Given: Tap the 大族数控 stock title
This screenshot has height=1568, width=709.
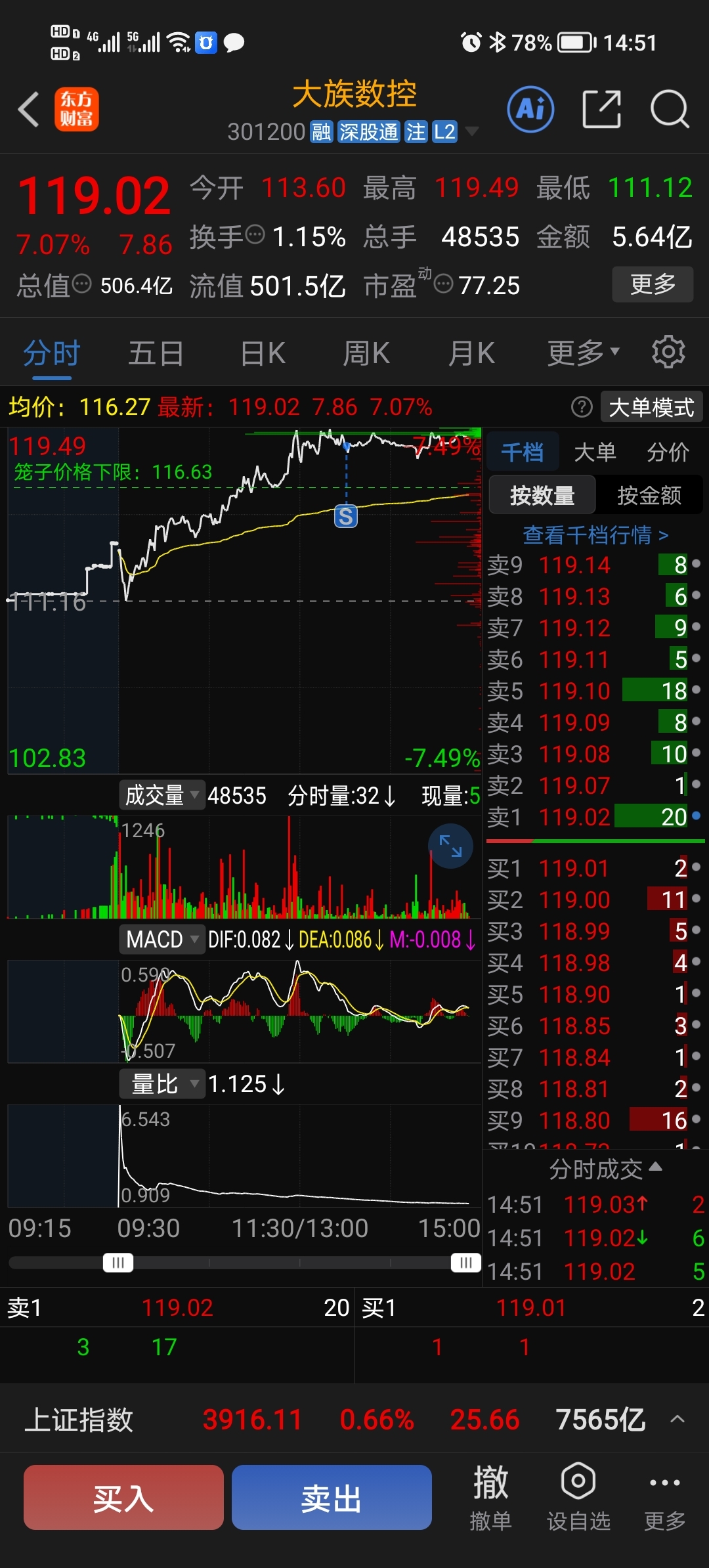Looking at the screenshot, I should (354, 93).
